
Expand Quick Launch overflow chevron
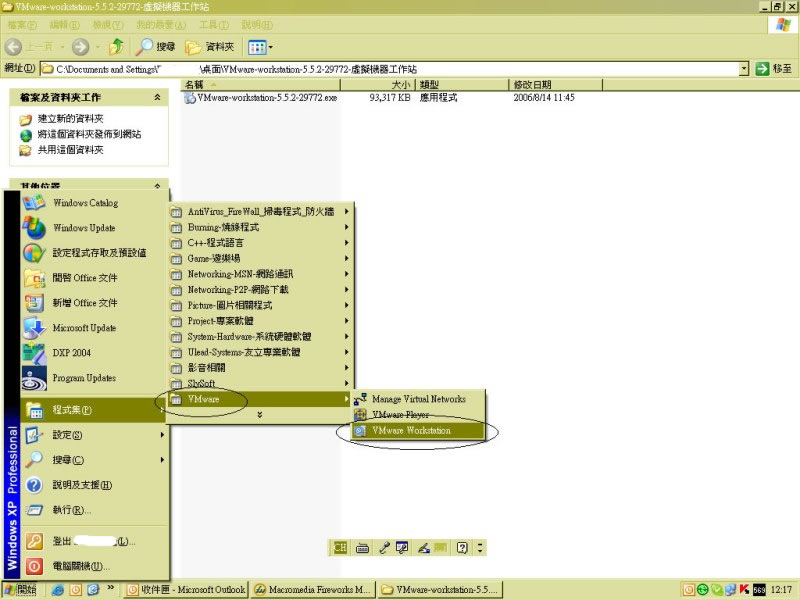click(x=110, y=588)
